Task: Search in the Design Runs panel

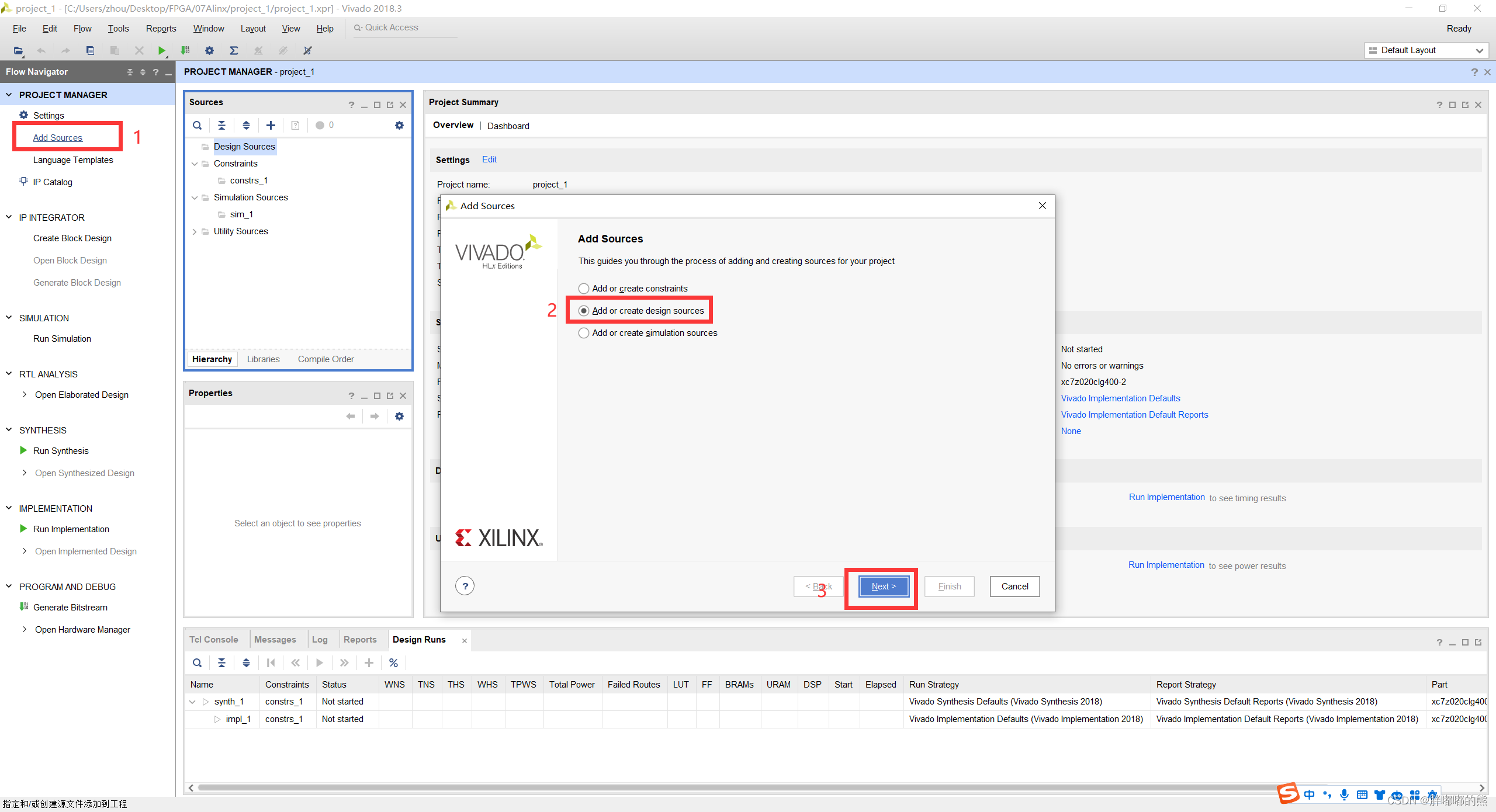Action: (198, 662)
